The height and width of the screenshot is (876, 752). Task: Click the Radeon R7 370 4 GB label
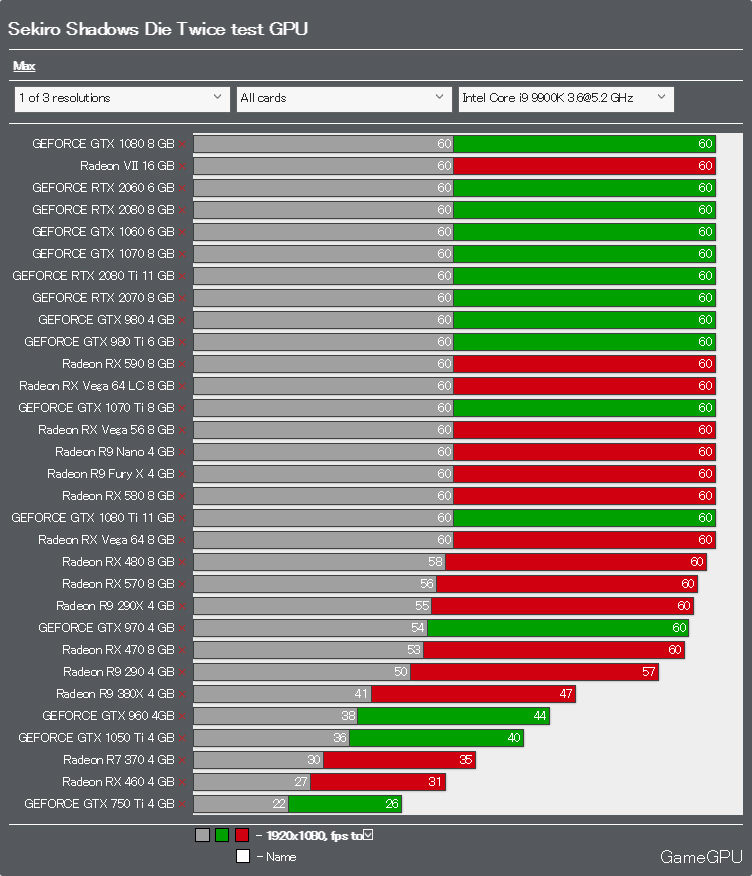(118, 760)
